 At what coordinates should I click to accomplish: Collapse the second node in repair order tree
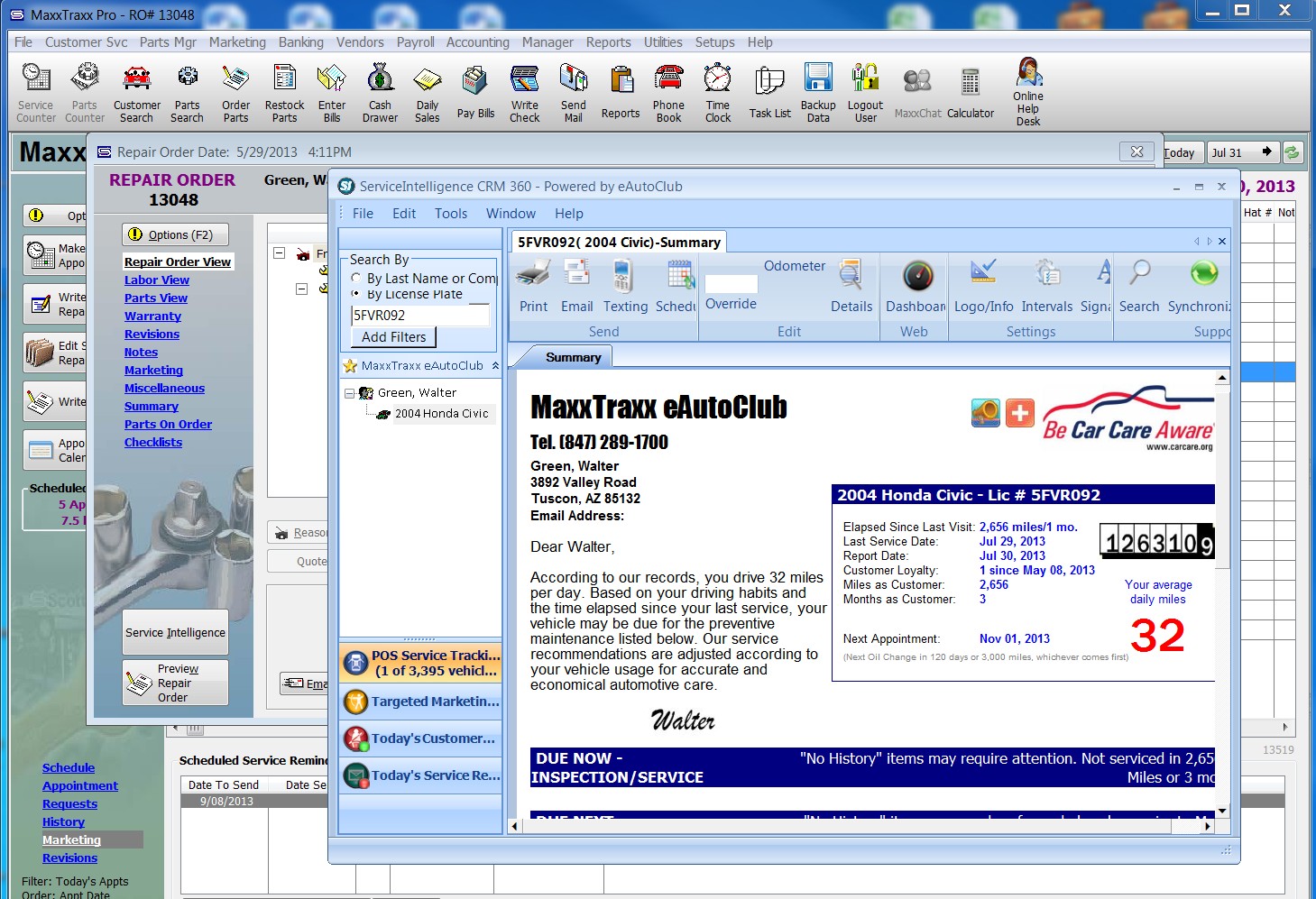coord(302,289)
